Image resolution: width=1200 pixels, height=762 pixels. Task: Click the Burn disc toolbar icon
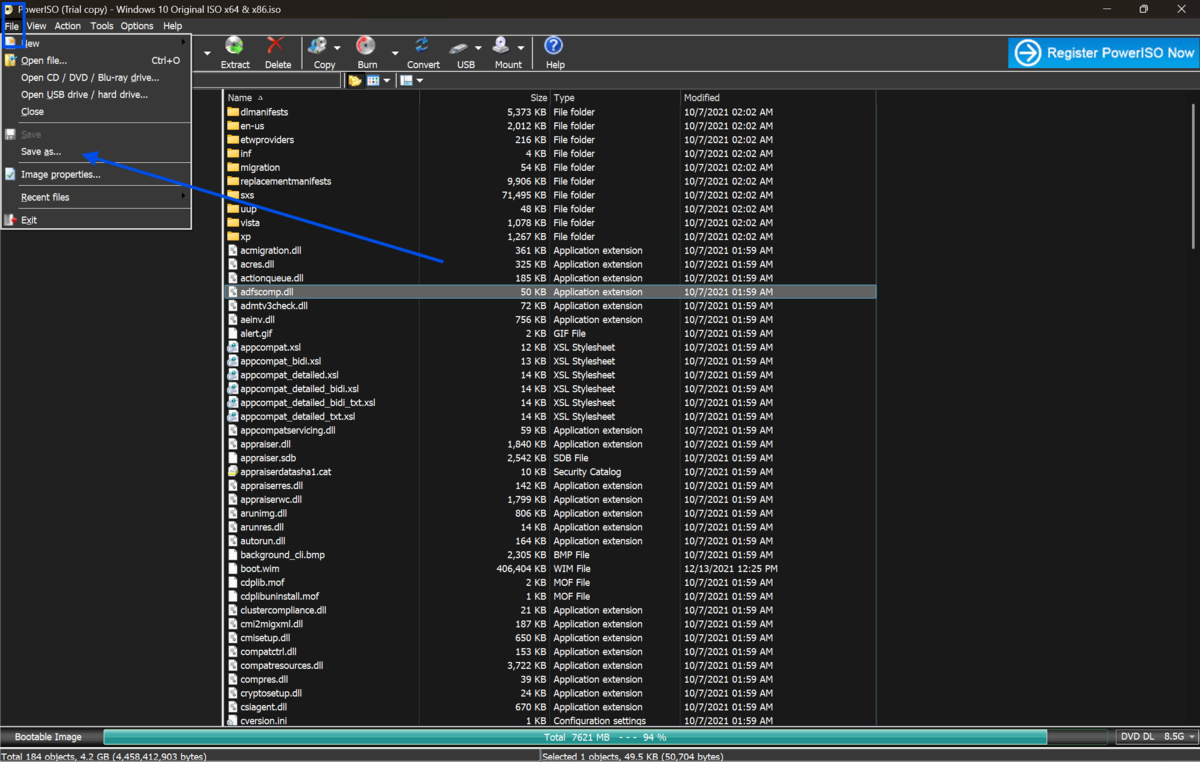point(367,46)
